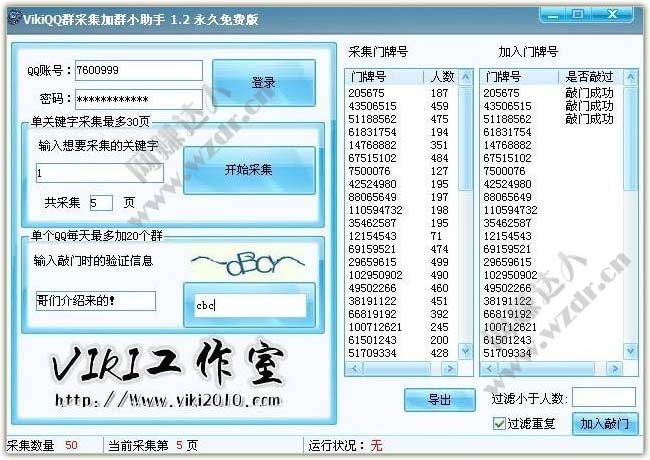Click the verification message field 哥们介绍来的
The width and height of the screenshot is (650, 460).
(96, 301)
